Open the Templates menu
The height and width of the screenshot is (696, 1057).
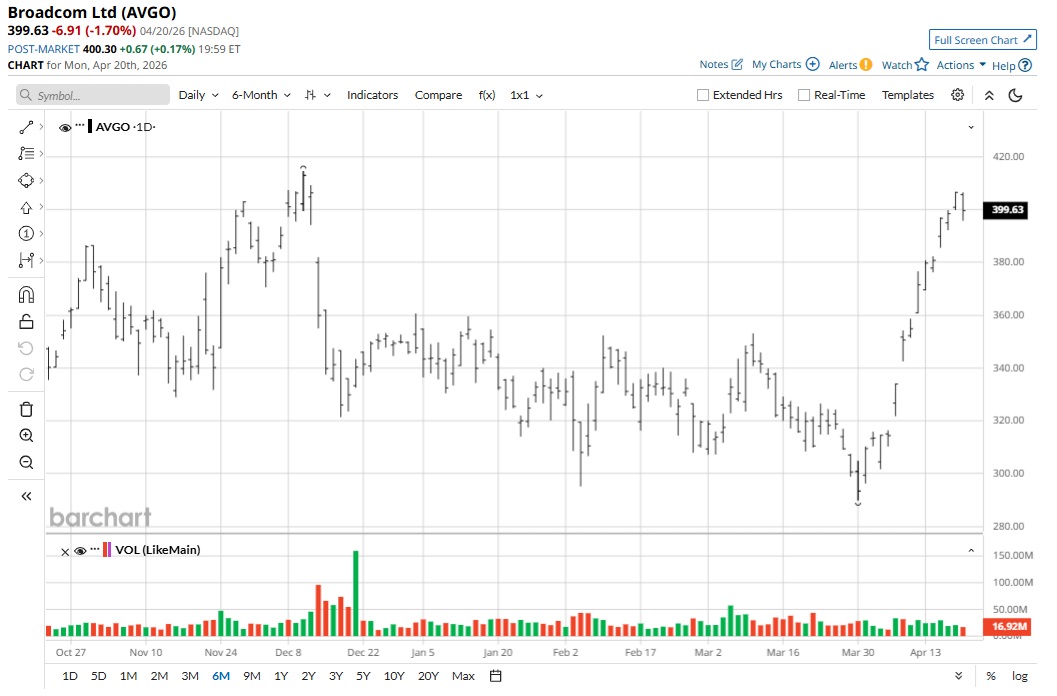[907, 95]
